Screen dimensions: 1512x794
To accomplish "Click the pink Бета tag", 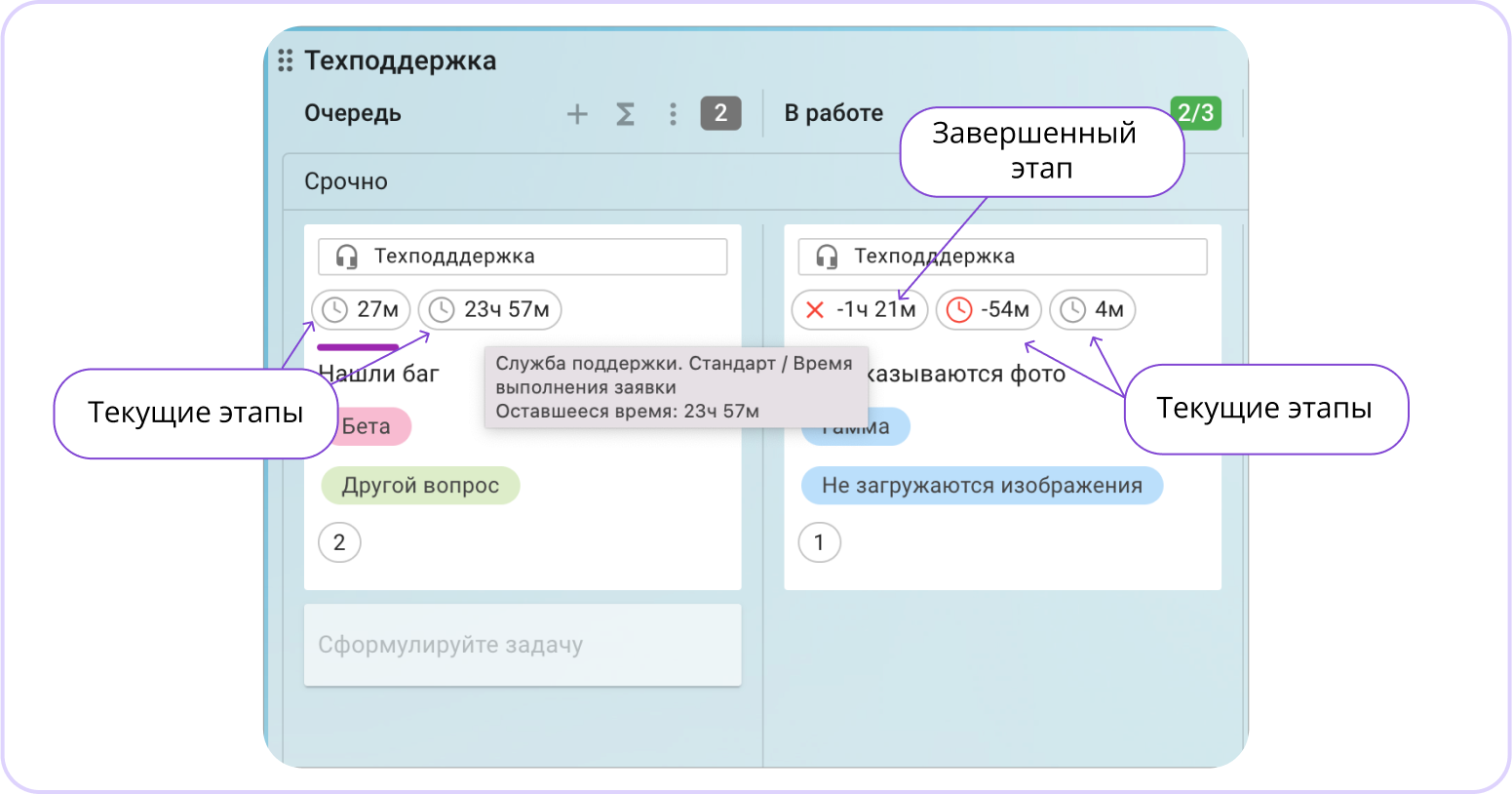I will [369, 426].
